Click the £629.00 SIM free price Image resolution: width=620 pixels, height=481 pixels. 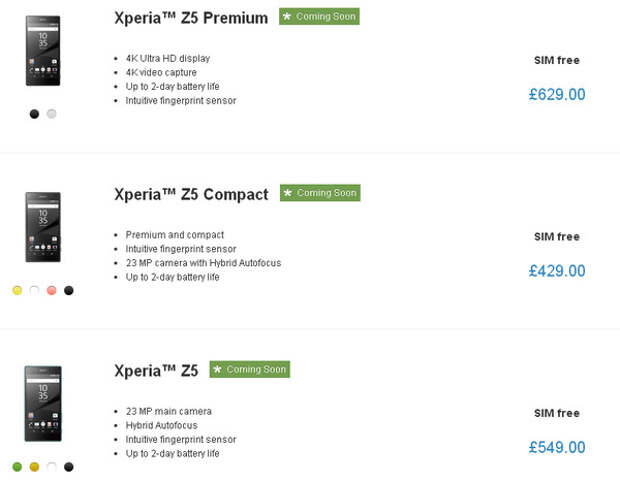point(557,94)
